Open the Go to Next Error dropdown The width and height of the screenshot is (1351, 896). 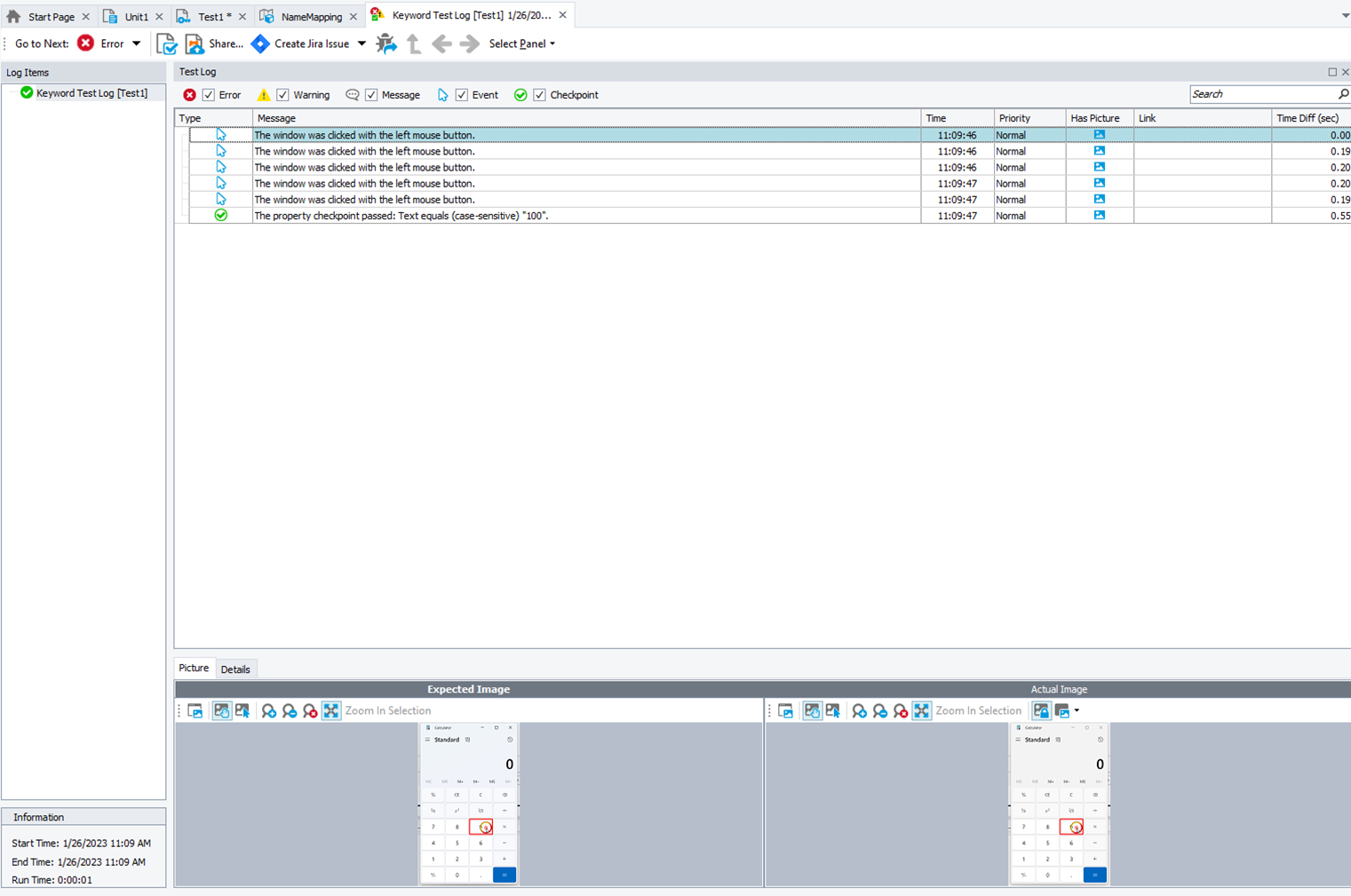pyautogui.click(x=137, y=43)
